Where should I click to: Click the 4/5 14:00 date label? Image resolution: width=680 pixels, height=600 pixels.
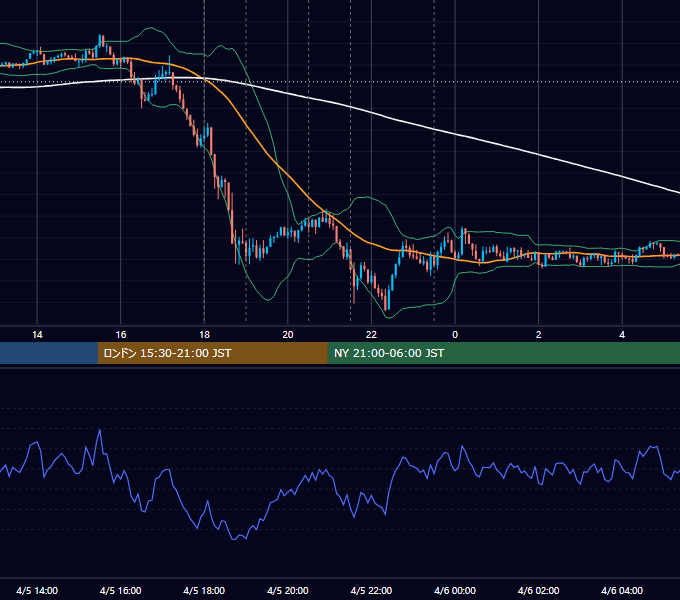tap(37, 590)
